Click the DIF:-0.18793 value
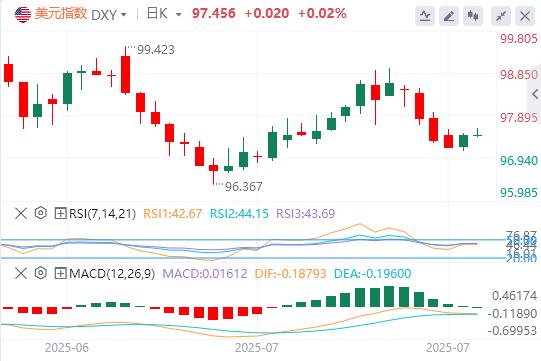Screen dimensions: 541x361 pyautogui.click(x=291, y=274)
